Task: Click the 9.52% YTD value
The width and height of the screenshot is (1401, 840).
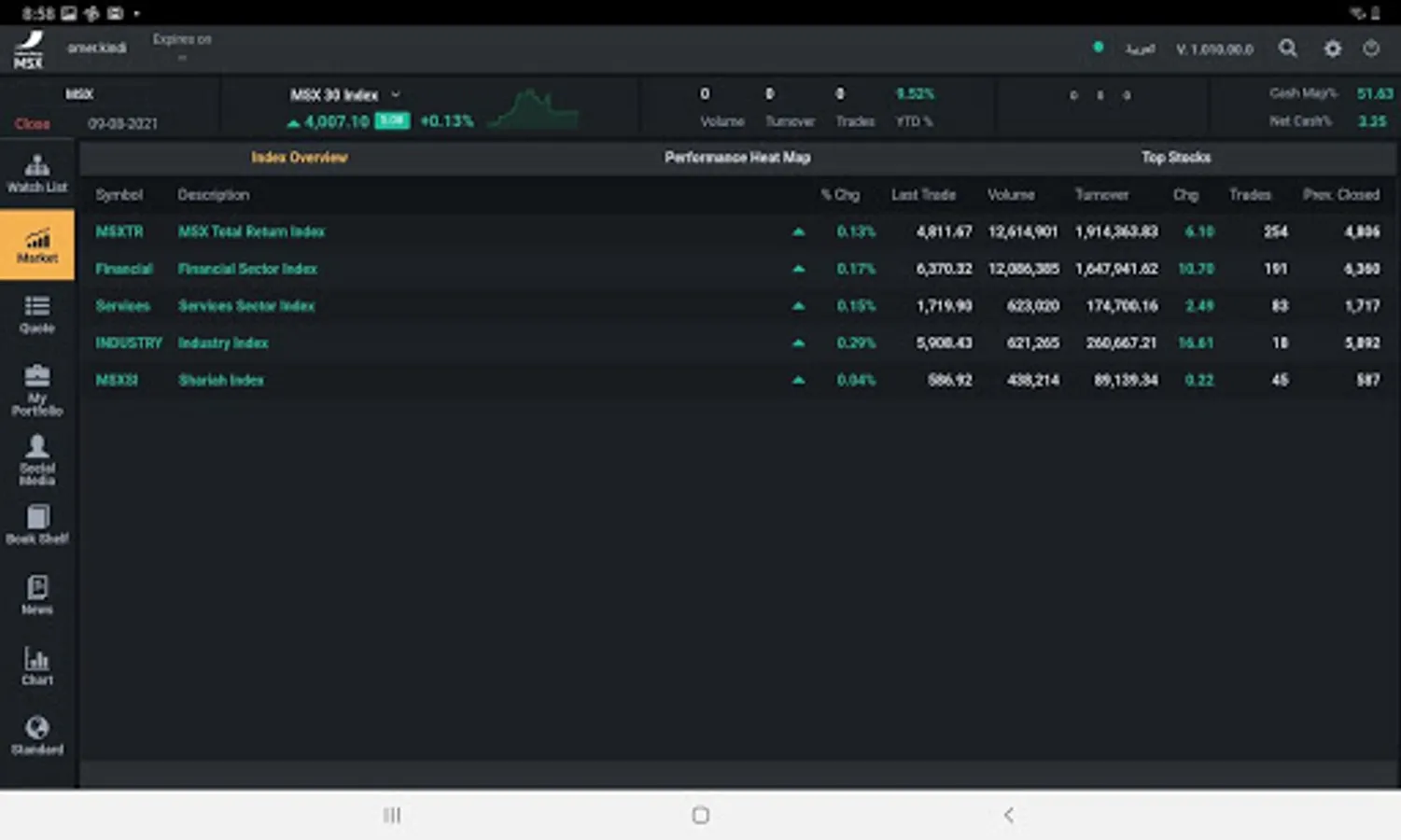Action: coord(915,94)
